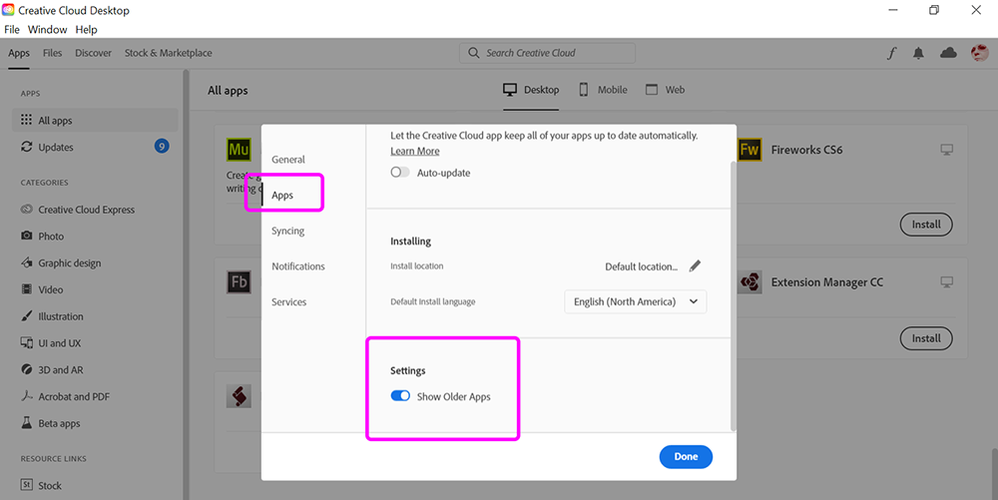Turn off Show Older Apps toggle
Screen dimensions: 998x500
[x=400, y=396]
